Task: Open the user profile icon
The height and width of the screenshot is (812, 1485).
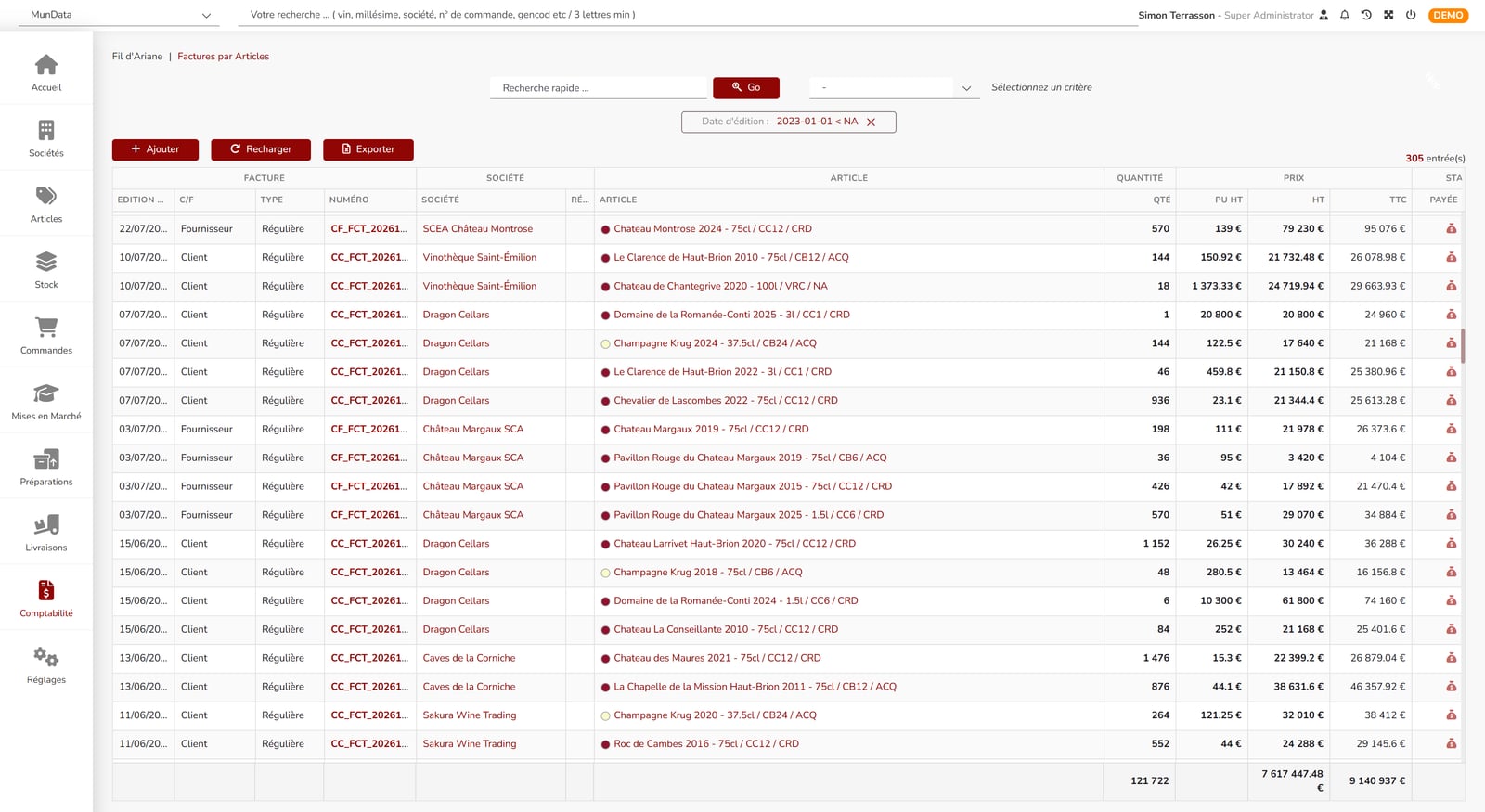Action: point(1324,15)
